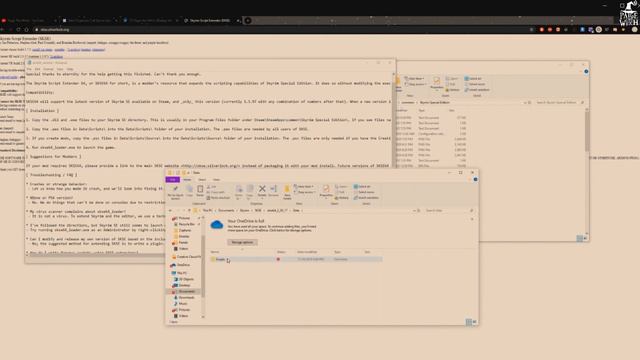Sort by Date modified column in Data window

pos(307,252)
